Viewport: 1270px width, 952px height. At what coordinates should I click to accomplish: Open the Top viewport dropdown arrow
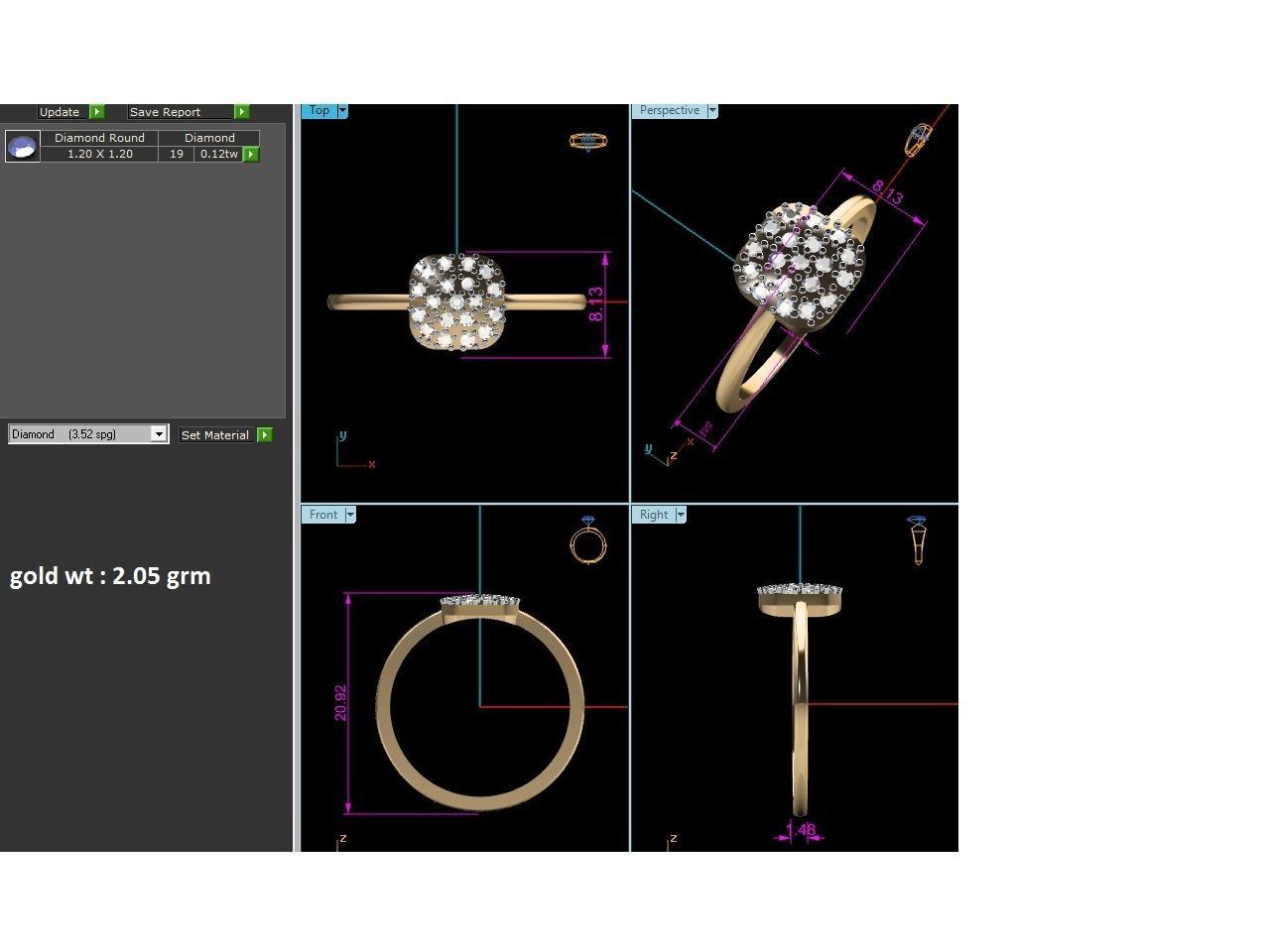[342, 110]
